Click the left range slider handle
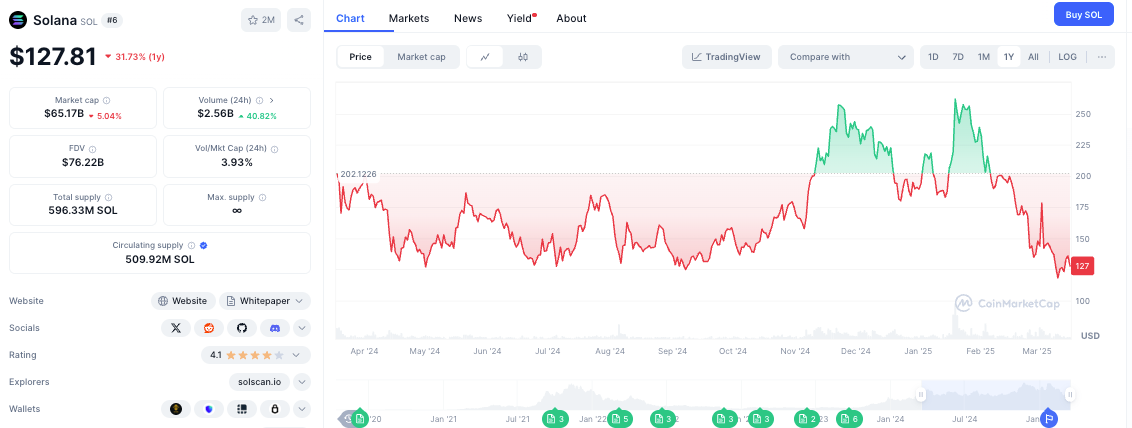 pos(921,395)
